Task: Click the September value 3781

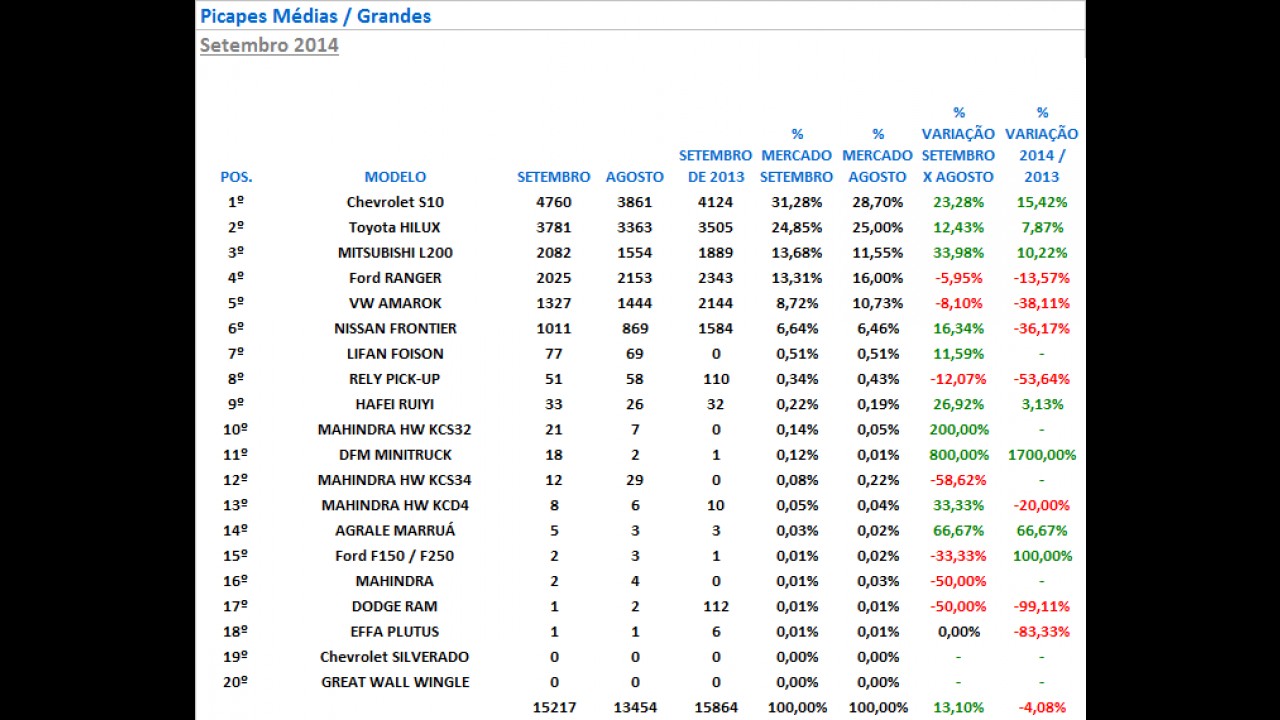Action: point(554,227)
